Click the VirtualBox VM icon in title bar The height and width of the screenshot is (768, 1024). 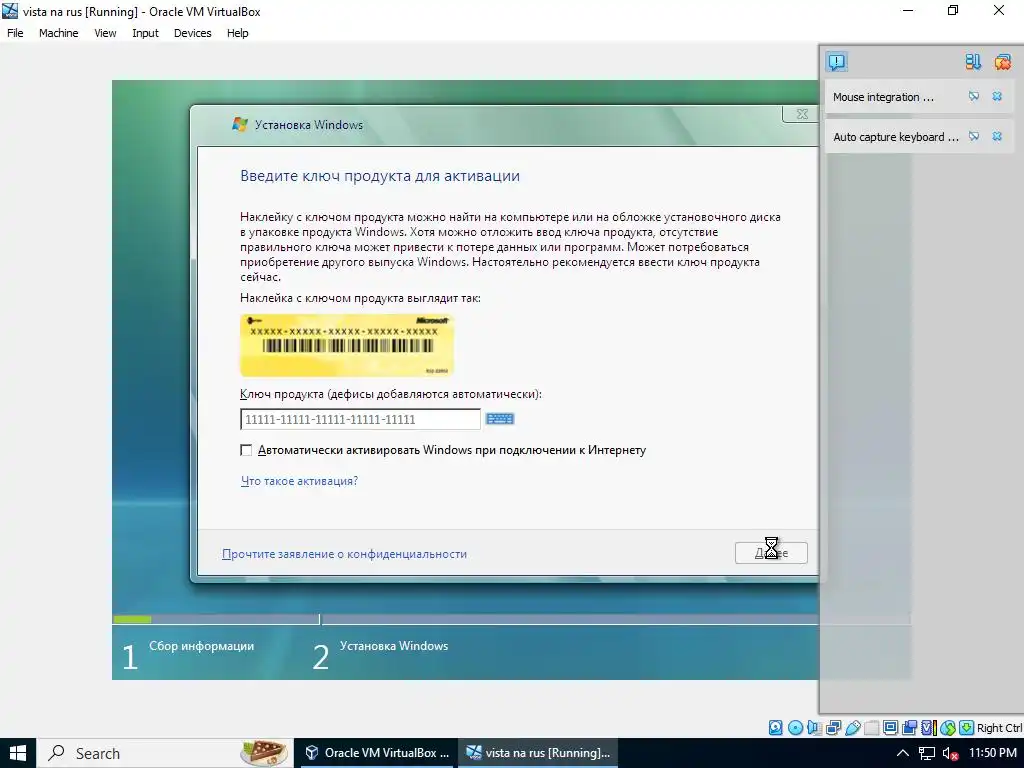click(10, 11)
